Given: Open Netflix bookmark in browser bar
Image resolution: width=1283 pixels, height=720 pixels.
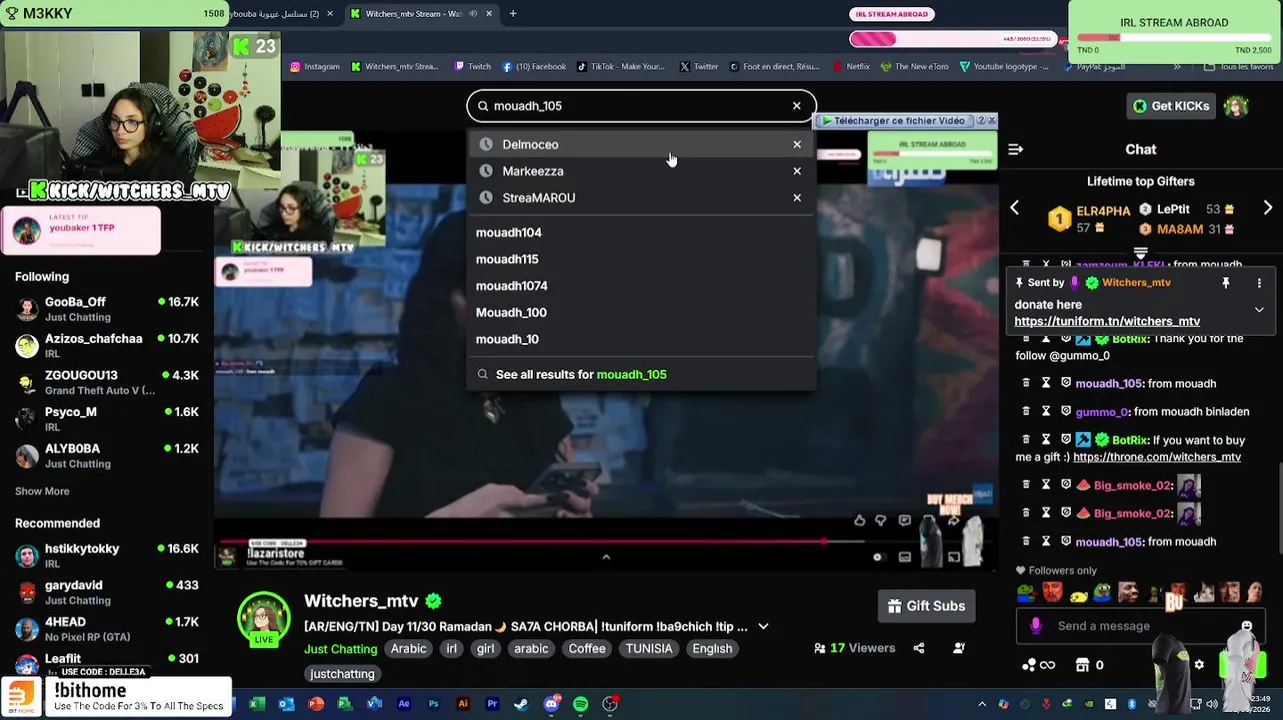Looking at the screenshot, I should (851, 67).
